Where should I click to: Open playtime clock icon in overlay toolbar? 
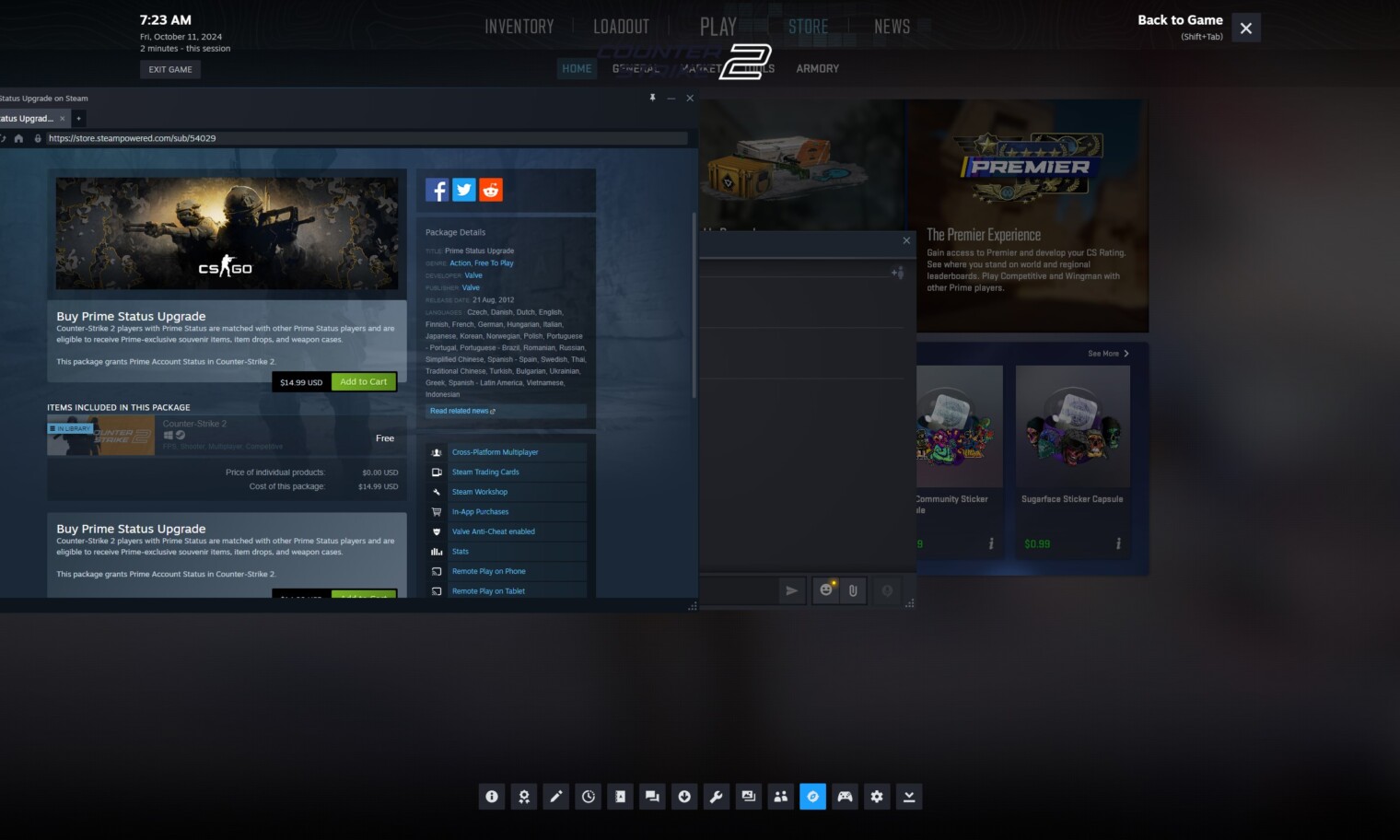pos(589,797)
